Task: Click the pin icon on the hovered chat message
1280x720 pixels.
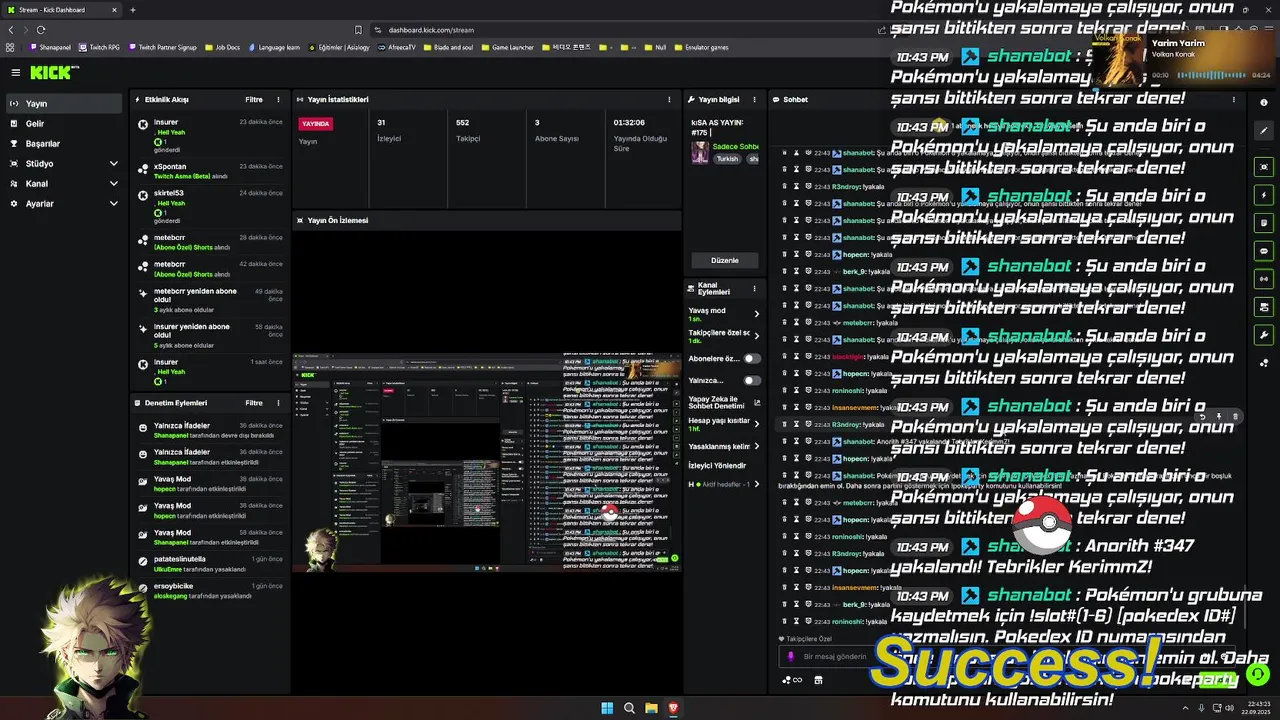Action: 1218,416
